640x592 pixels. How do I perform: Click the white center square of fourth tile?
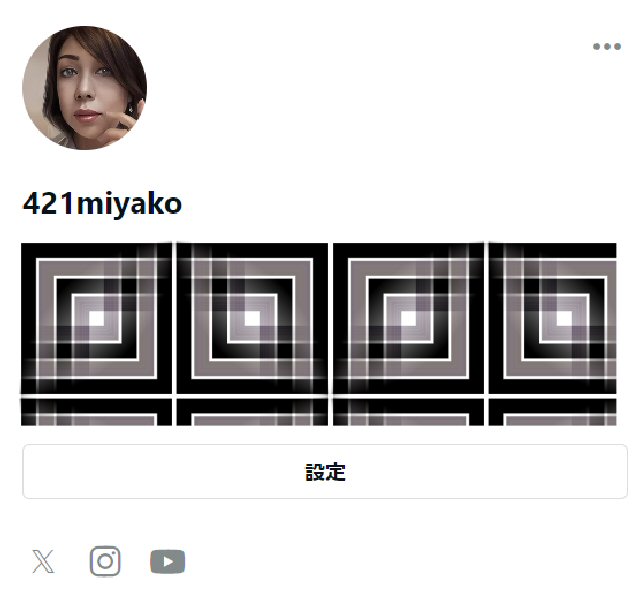pyautogui.click(x=564, y=318)
